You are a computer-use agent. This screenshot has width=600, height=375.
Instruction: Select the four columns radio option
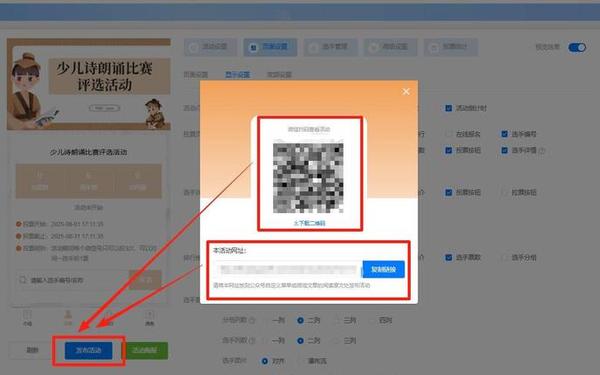[372, 320]
